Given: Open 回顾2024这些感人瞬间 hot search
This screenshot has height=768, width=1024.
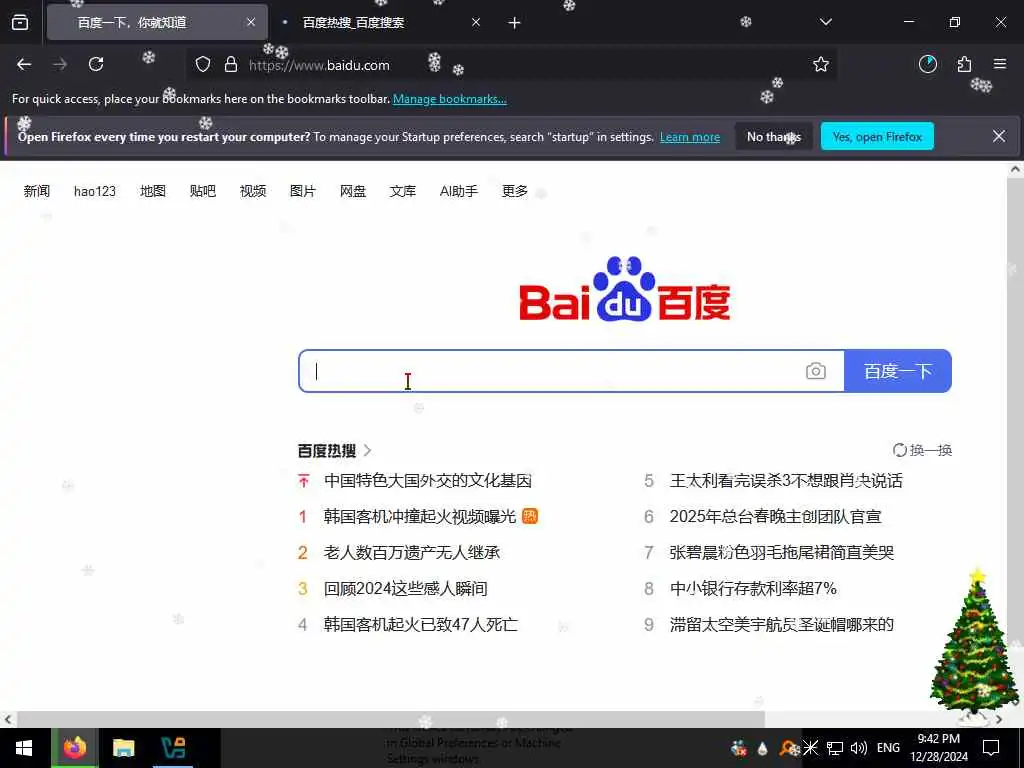Looking at the screenshot, I should pos(406,588).
